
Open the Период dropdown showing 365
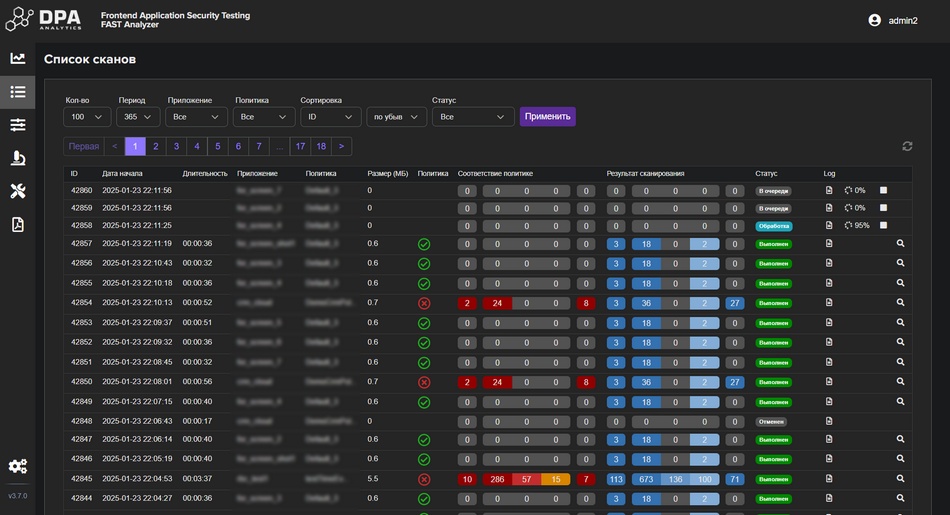point(139,117)
